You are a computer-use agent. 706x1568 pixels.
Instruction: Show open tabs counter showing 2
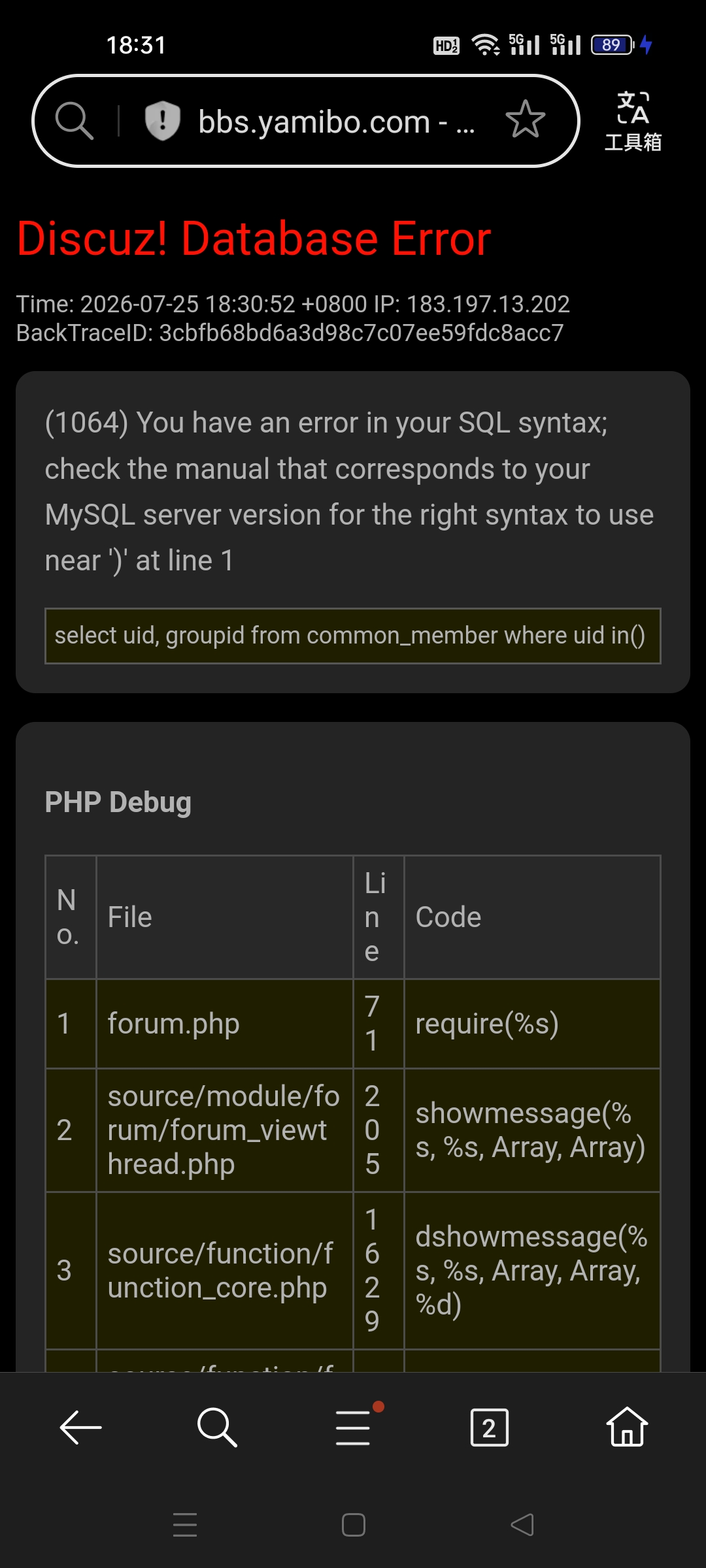[489, 1428]
